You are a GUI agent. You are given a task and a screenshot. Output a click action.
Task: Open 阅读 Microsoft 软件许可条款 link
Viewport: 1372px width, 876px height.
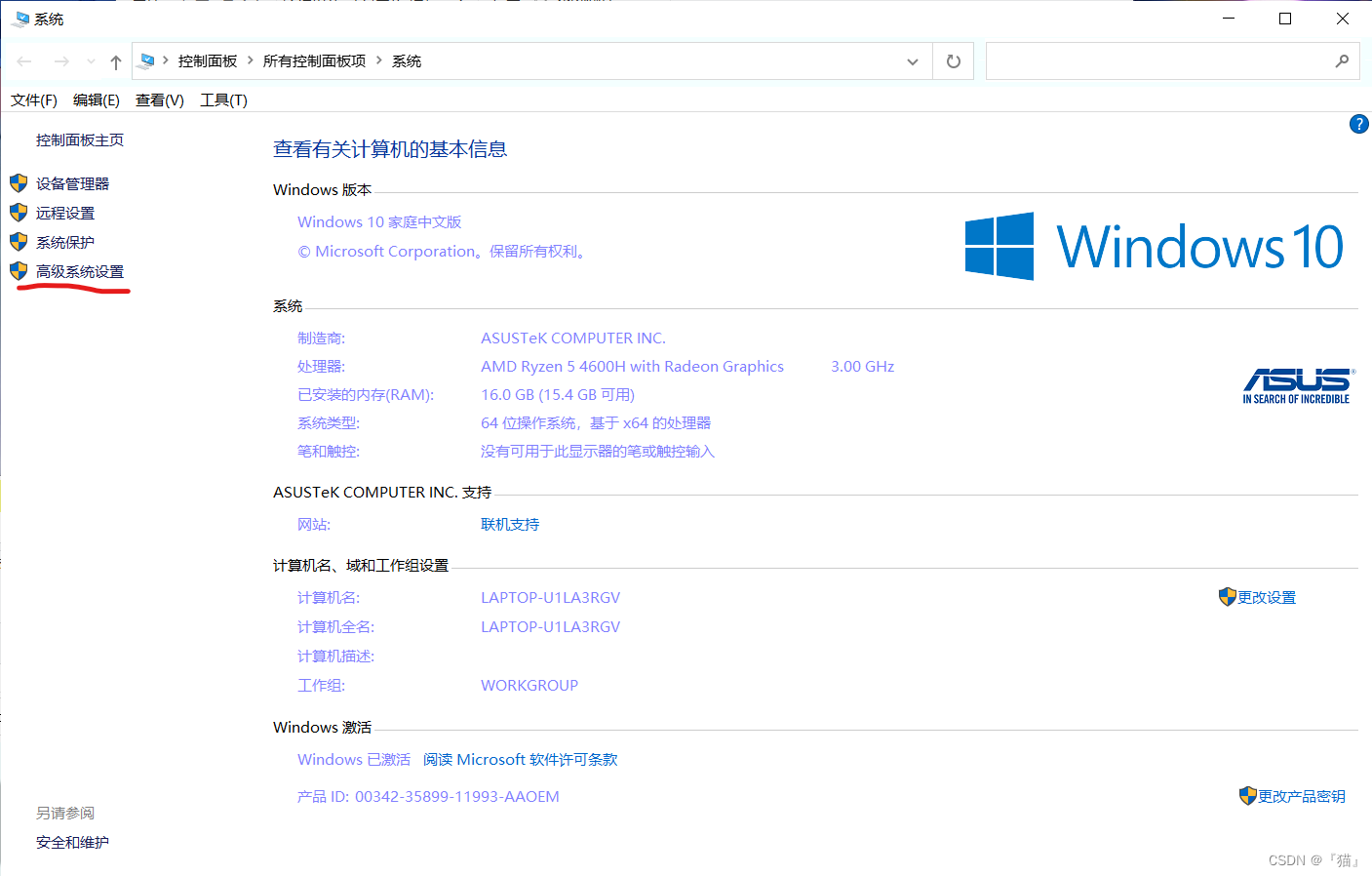(521, 760)
